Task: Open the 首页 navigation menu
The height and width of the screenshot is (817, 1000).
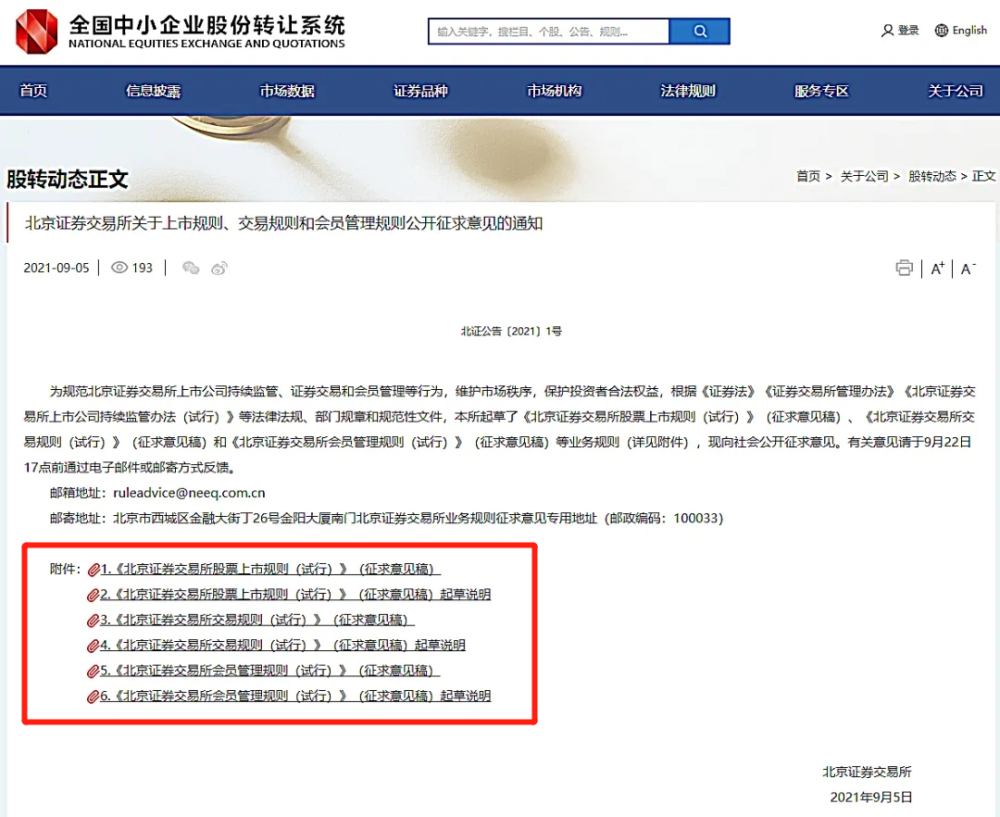Action: (33, 91)
